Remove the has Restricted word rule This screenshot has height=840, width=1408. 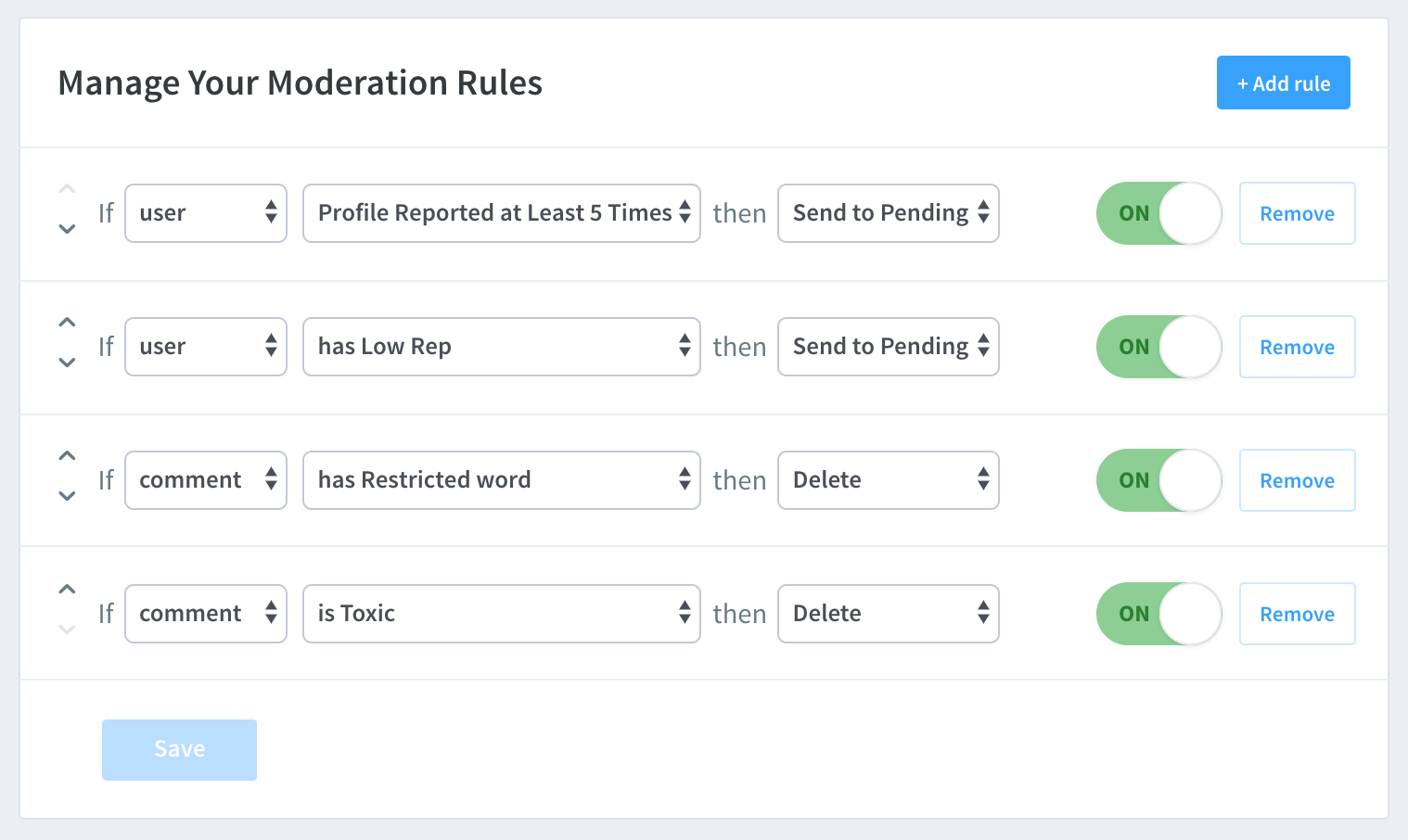tap(1297, 480)
